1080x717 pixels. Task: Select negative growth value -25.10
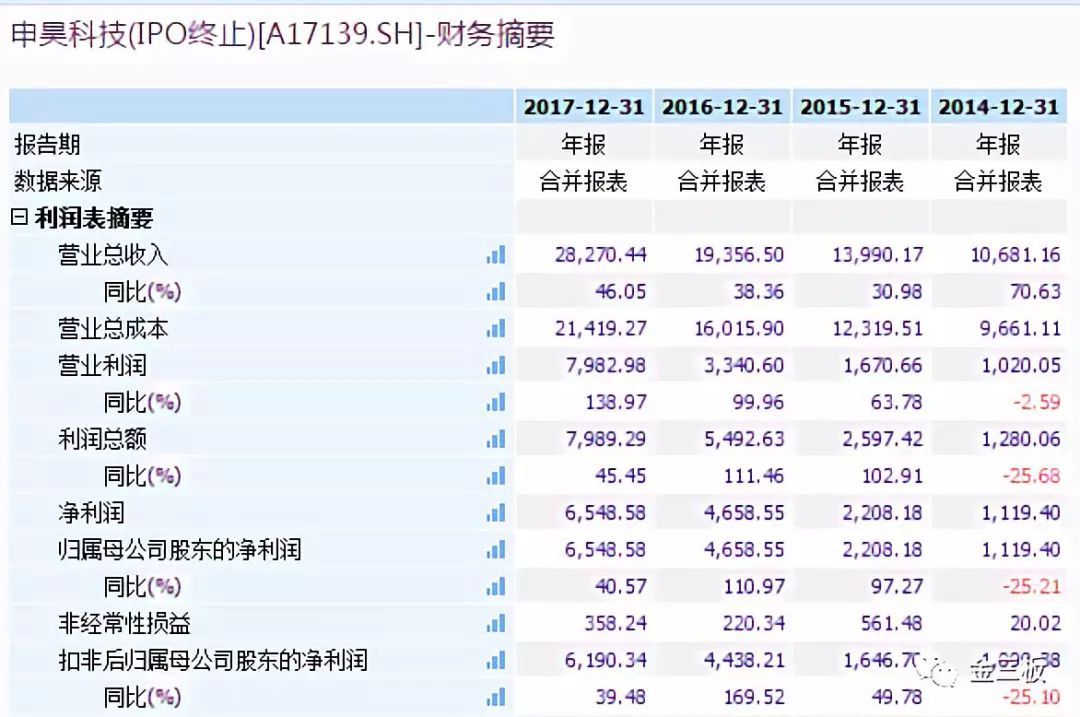point(1031,697)
